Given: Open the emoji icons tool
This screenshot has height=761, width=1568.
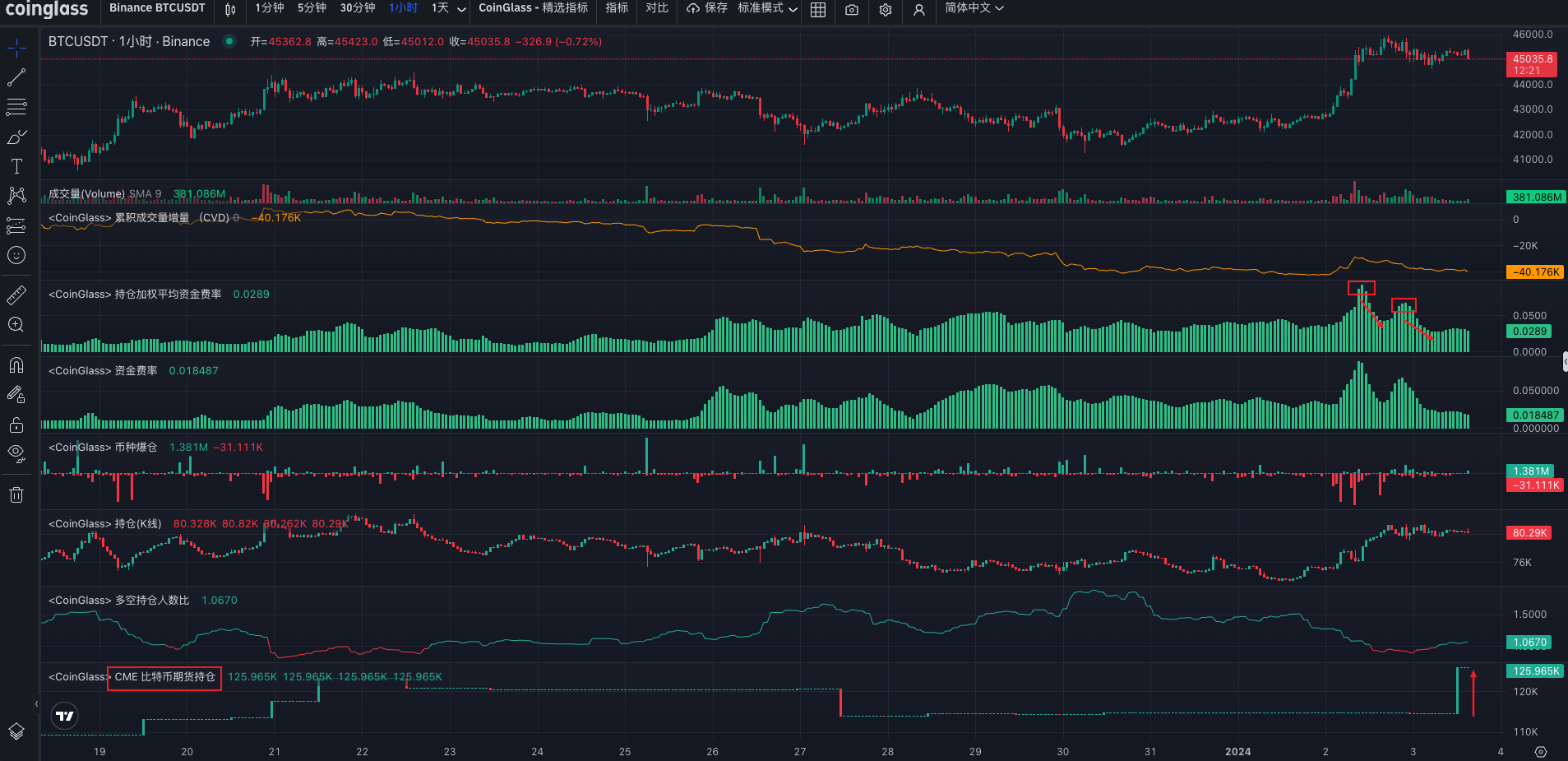Looking at the screenshot, I should (16, 255).
